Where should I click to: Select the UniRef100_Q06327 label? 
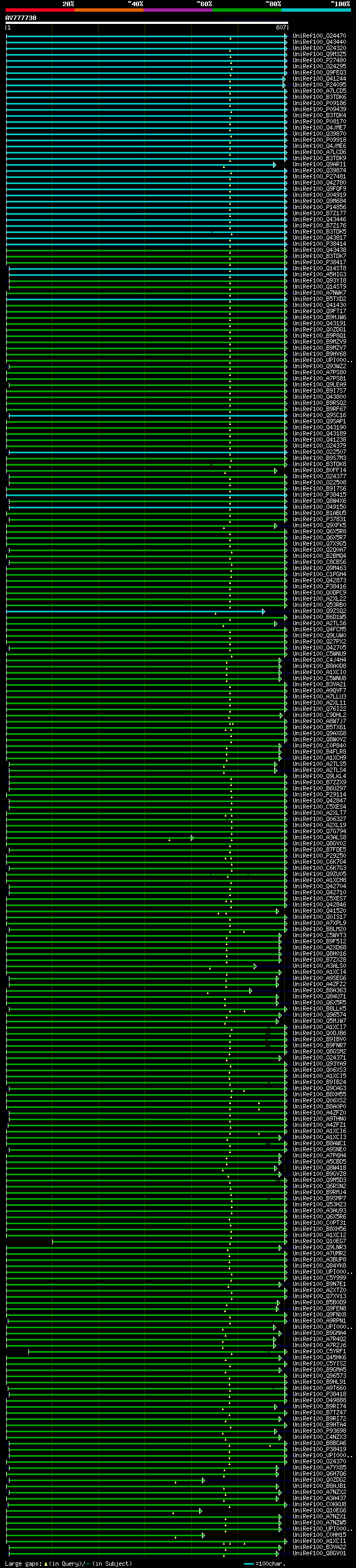pos(319,819)
